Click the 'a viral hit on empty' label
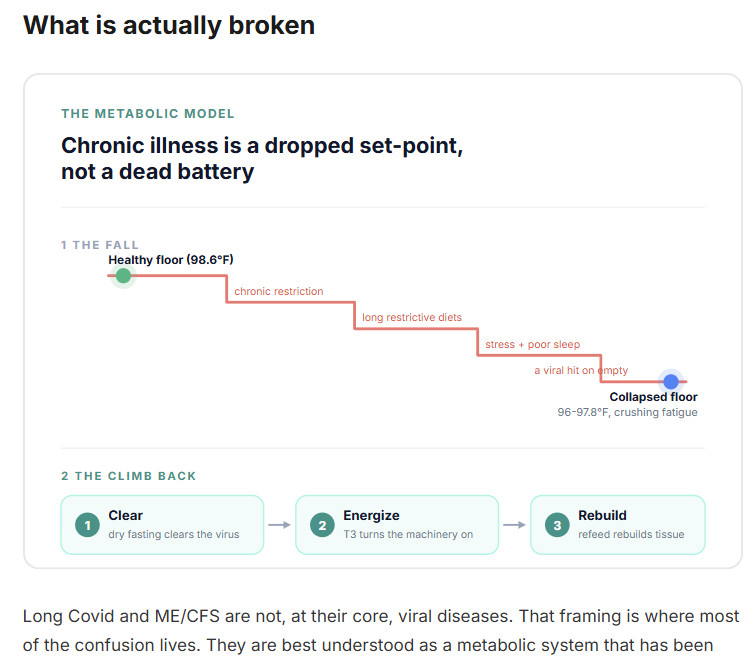Screen dimensions: 755x660 tap(581, 370)
